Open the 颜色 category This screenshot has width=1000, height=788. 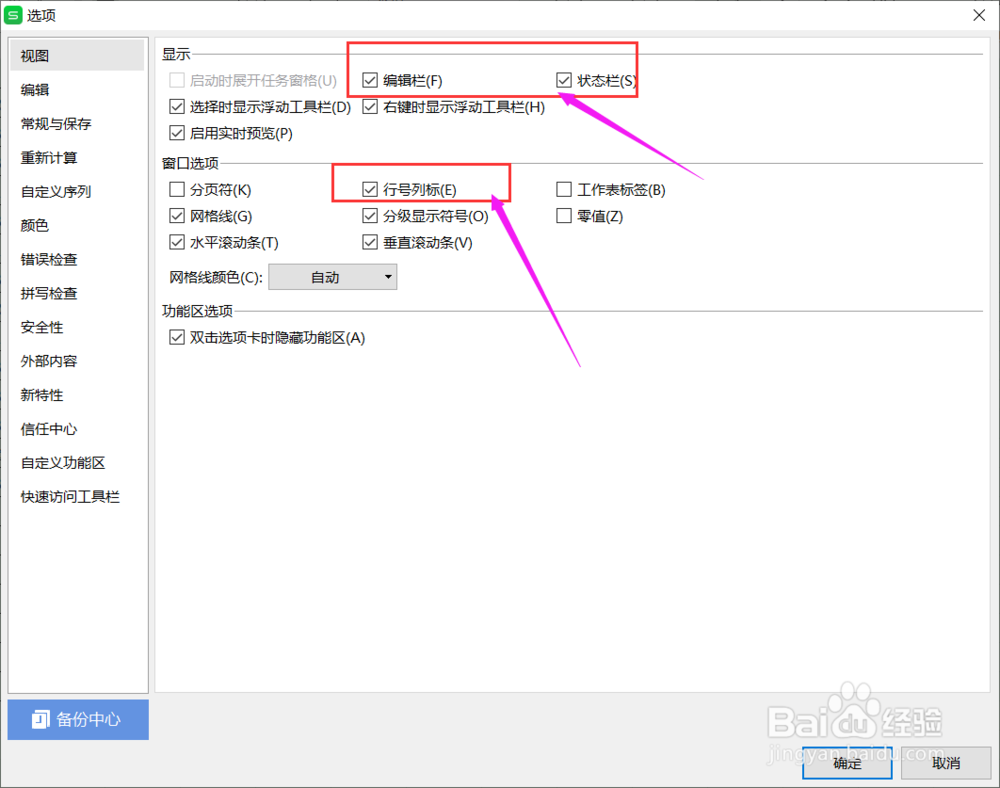[77, 225]
